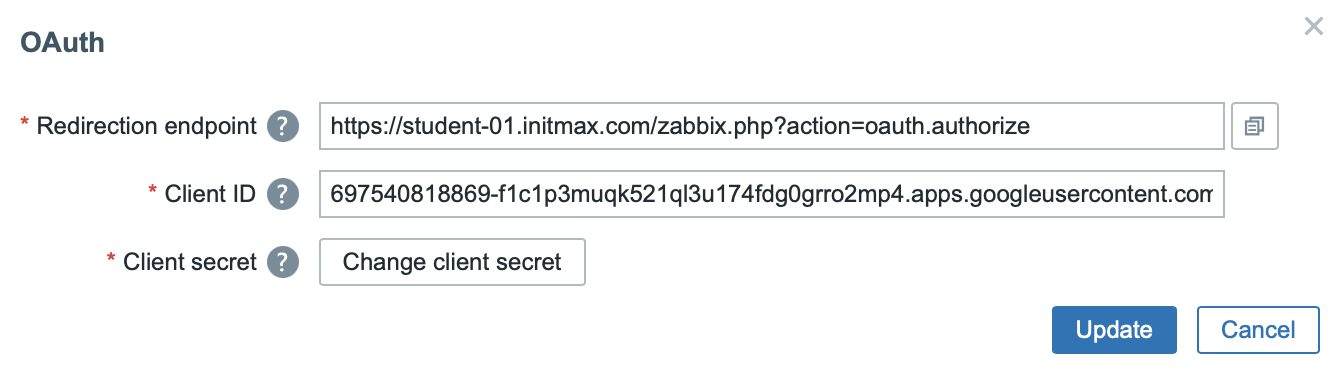
Task: Close the OAuth dialog with X
Action: [1314, 27]
